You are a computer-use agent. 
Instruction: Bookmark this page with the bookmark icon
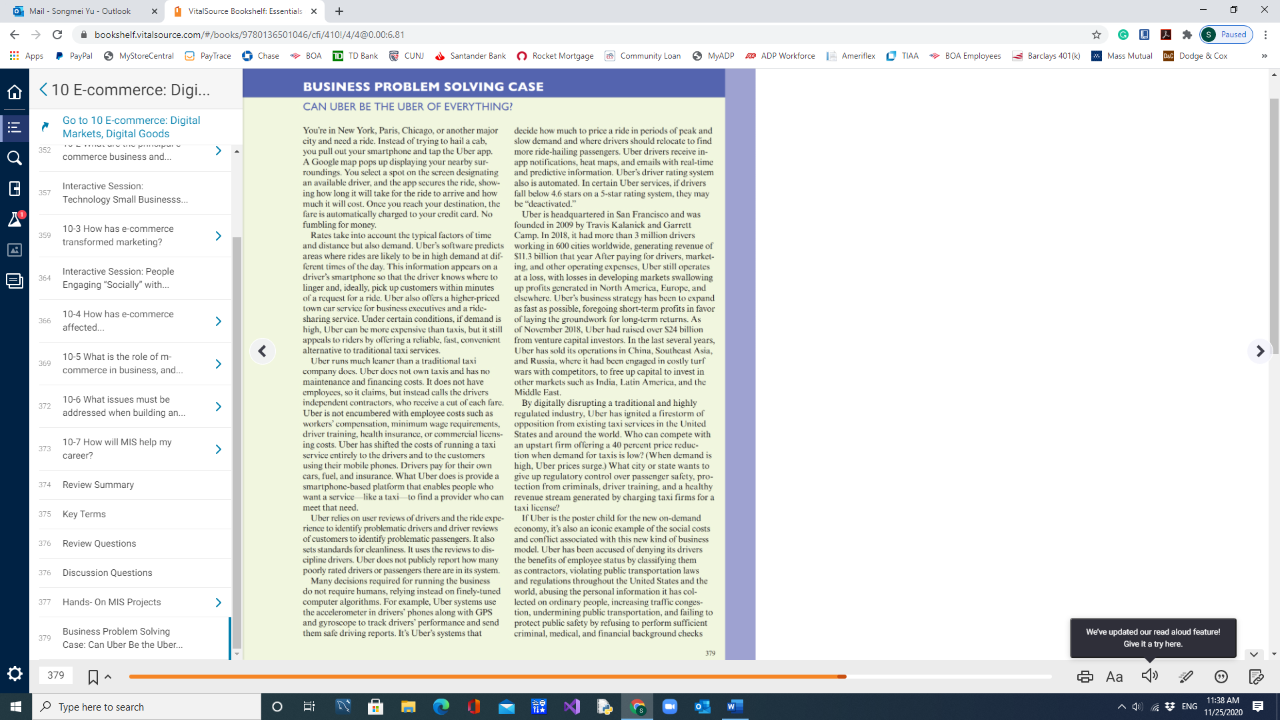coord(93,677)
